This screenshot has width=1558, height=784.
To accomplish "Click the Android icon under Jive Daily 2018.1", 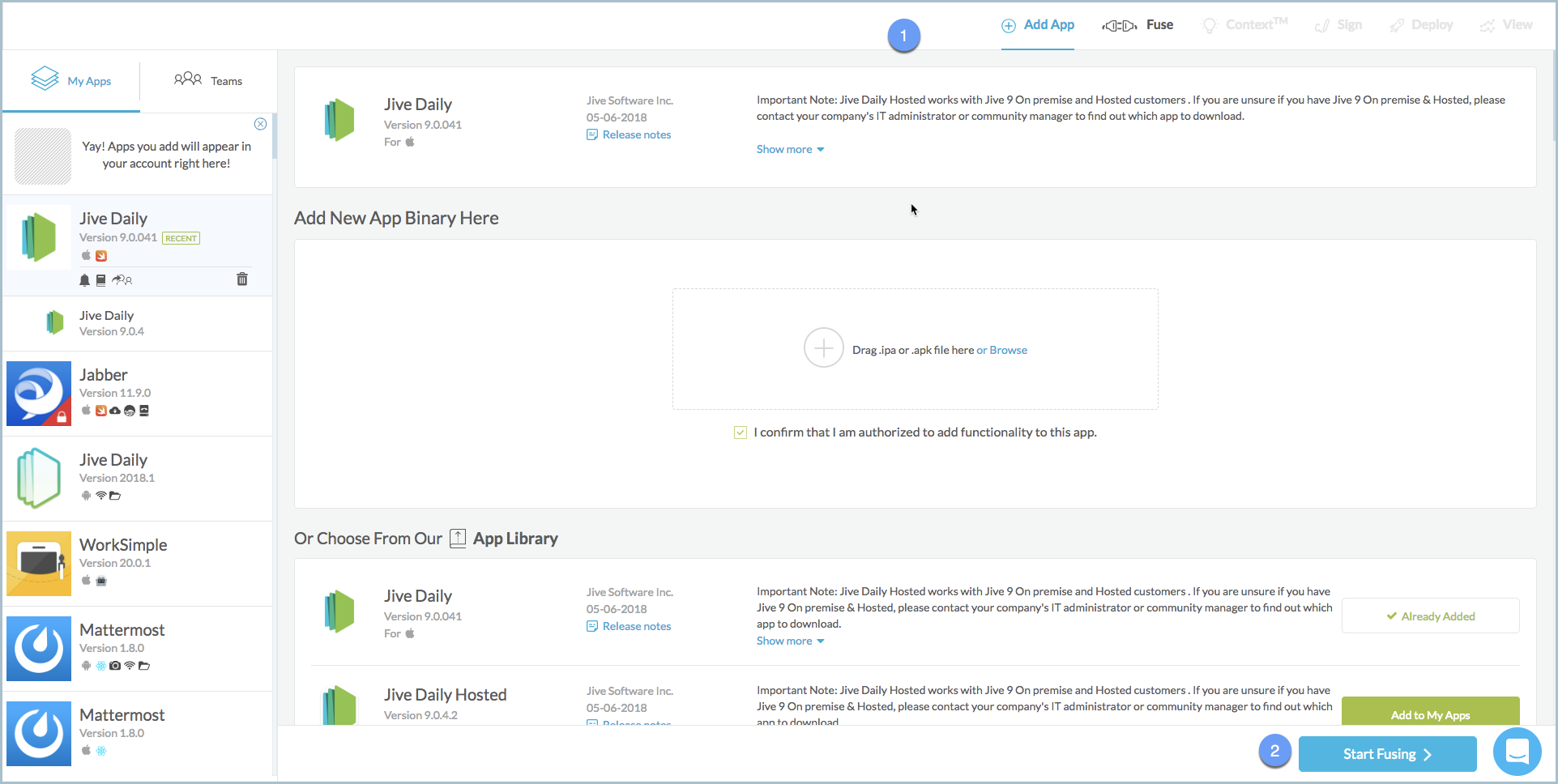I will pyautogui.click(x=86, y=496).
